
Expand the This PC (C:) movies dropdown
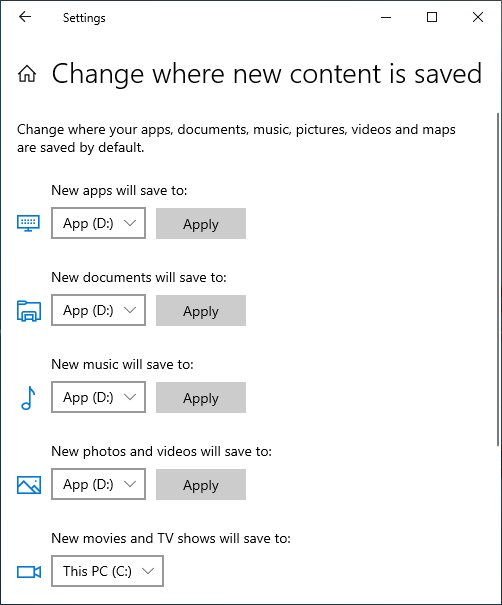pos(107,571)
